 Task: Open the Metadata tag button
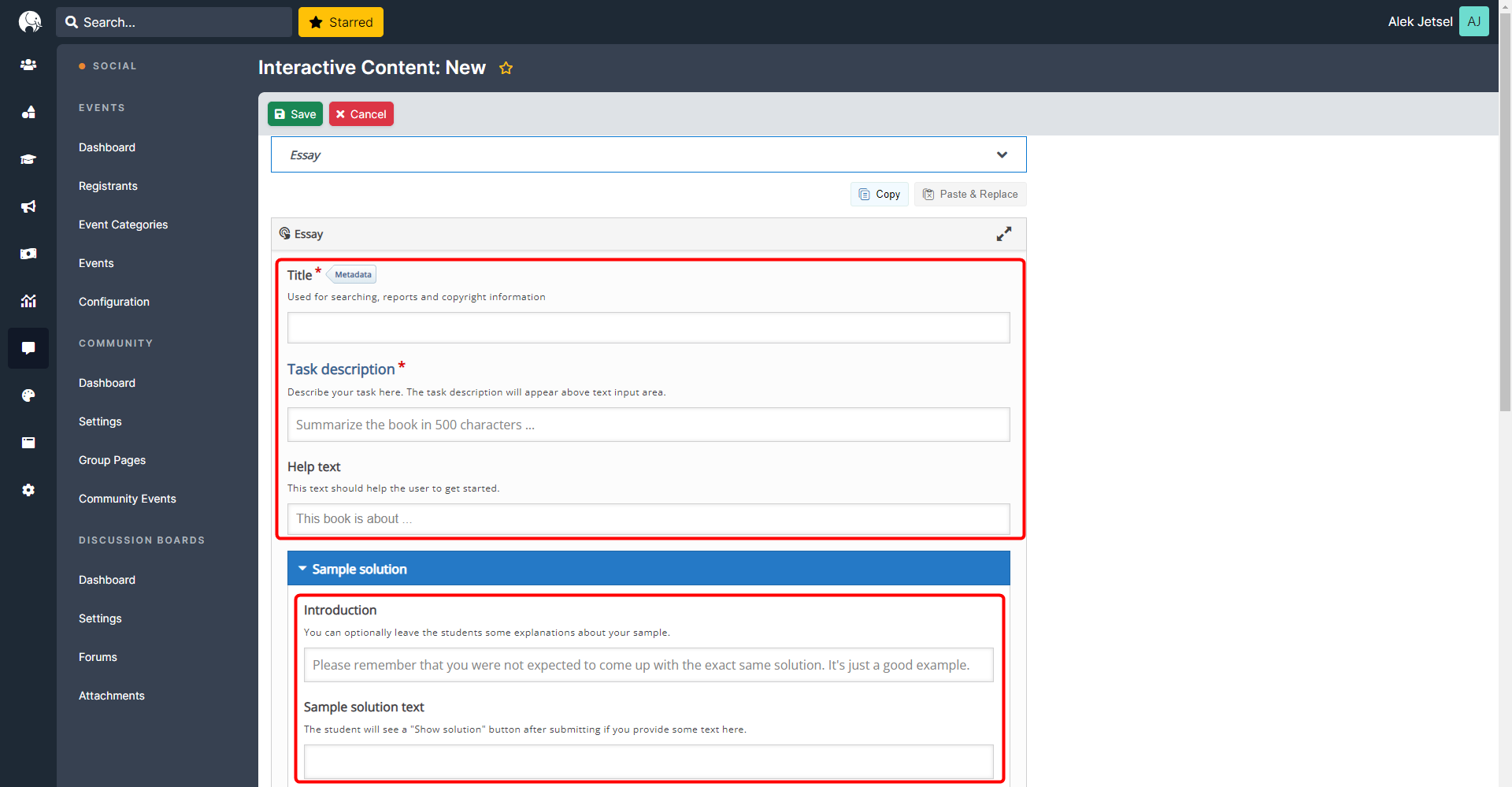point(352,274)
